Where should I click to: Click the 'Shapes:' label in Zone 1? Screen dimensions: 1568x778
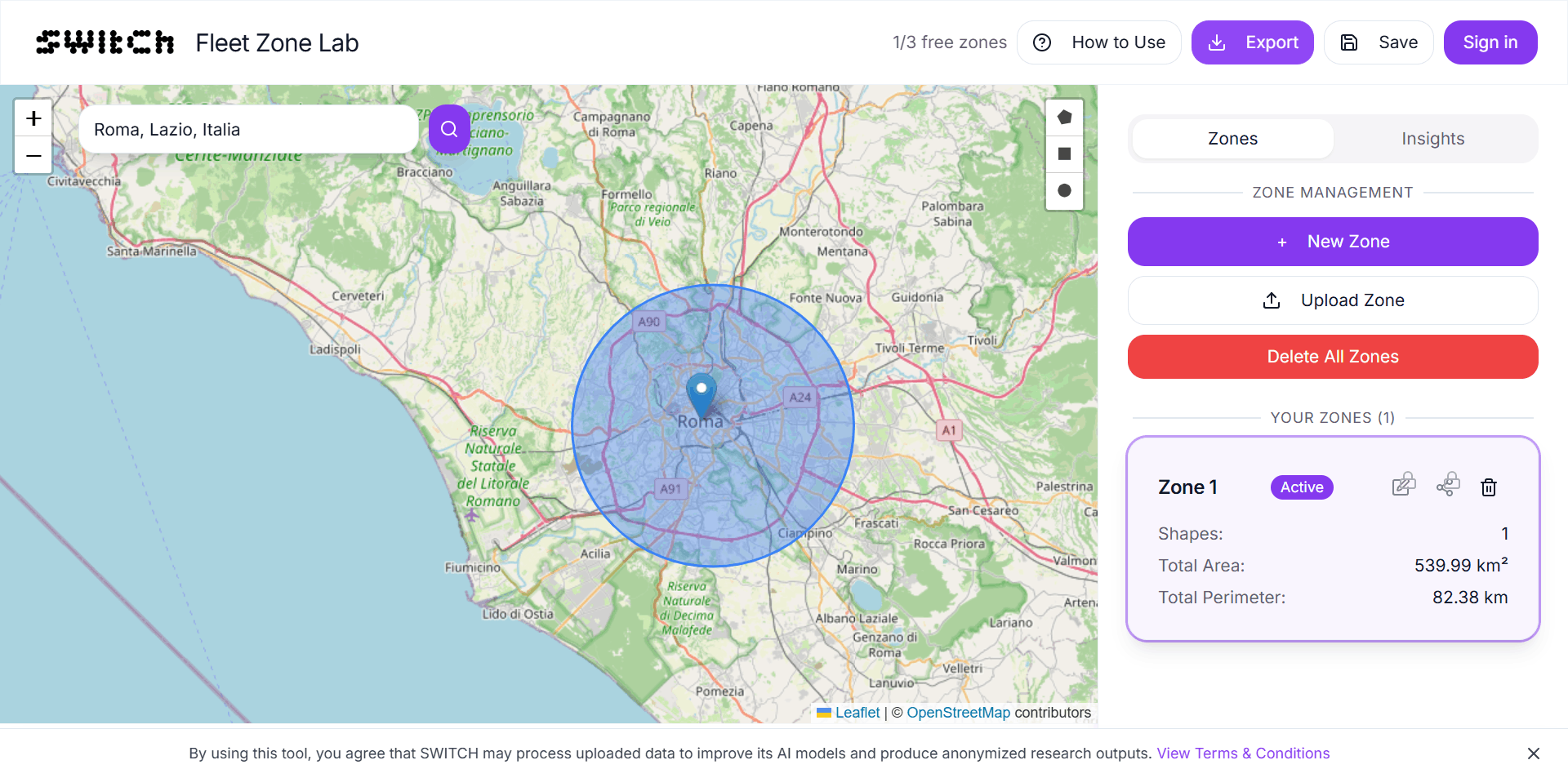pos(1190,534)
